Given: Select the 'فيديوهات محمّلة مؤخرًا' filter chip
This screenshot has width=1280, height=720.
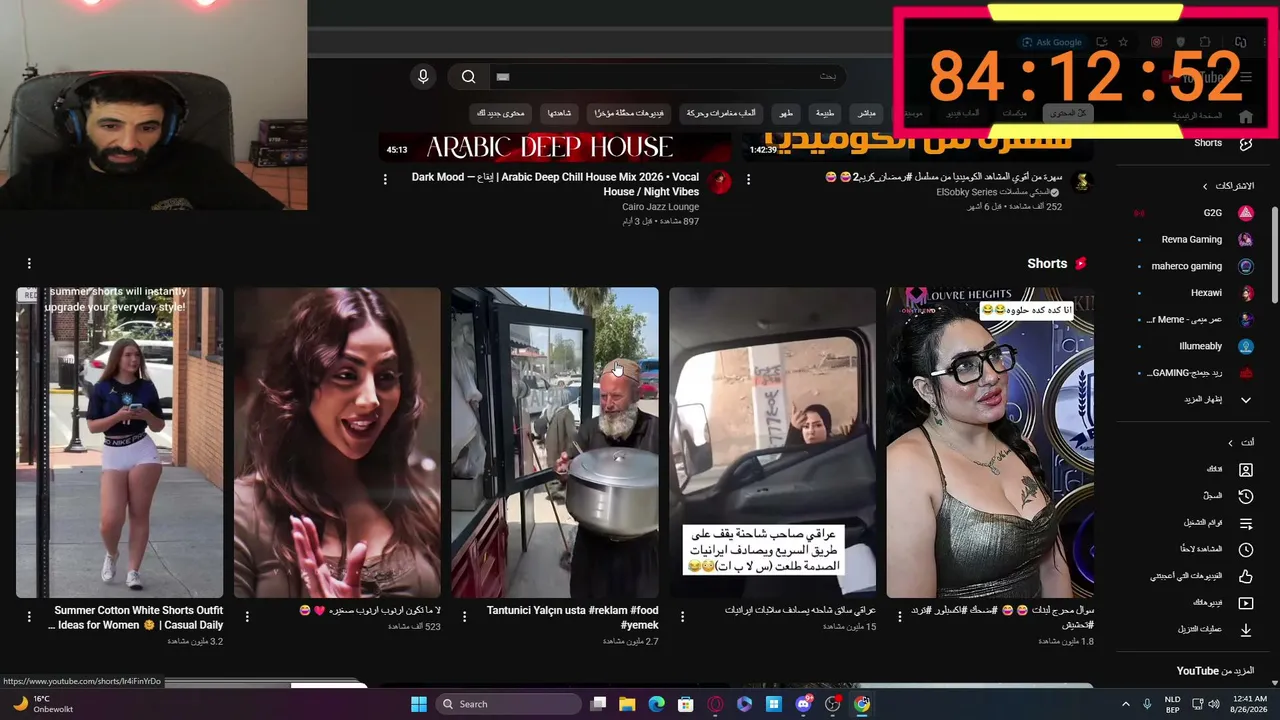Looking at the screenshot, I should [629, 113].
